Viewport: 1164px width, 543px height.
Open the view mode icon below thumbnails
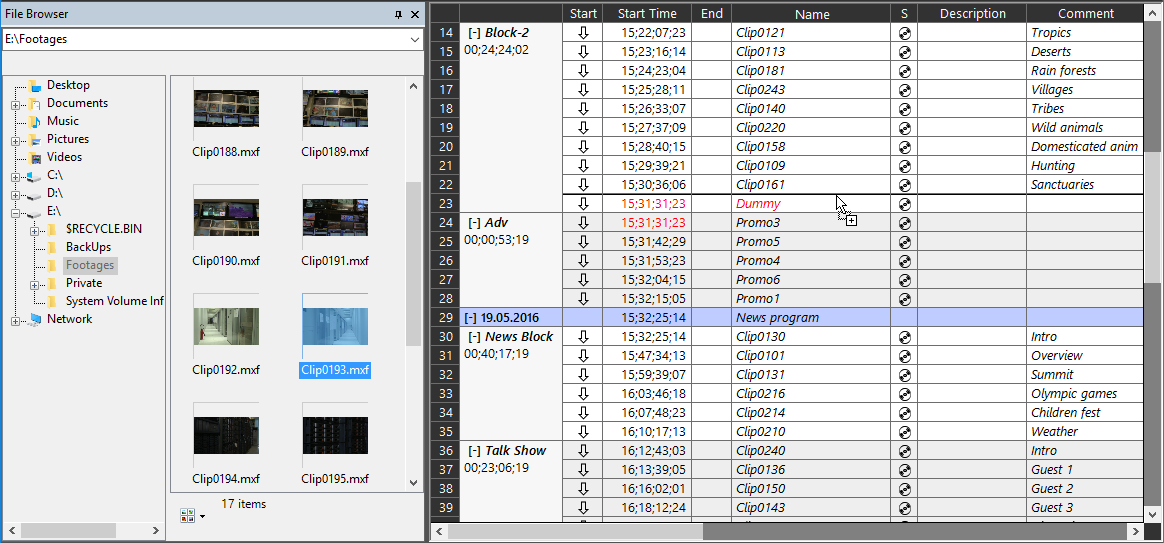click(189, 516)
